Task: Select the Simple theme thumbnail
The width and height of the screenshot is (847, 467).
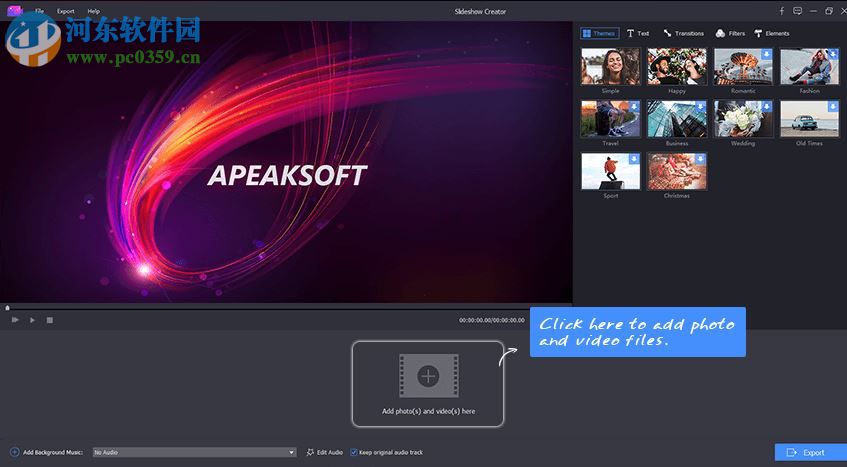Action: click(x=610, y=66)
